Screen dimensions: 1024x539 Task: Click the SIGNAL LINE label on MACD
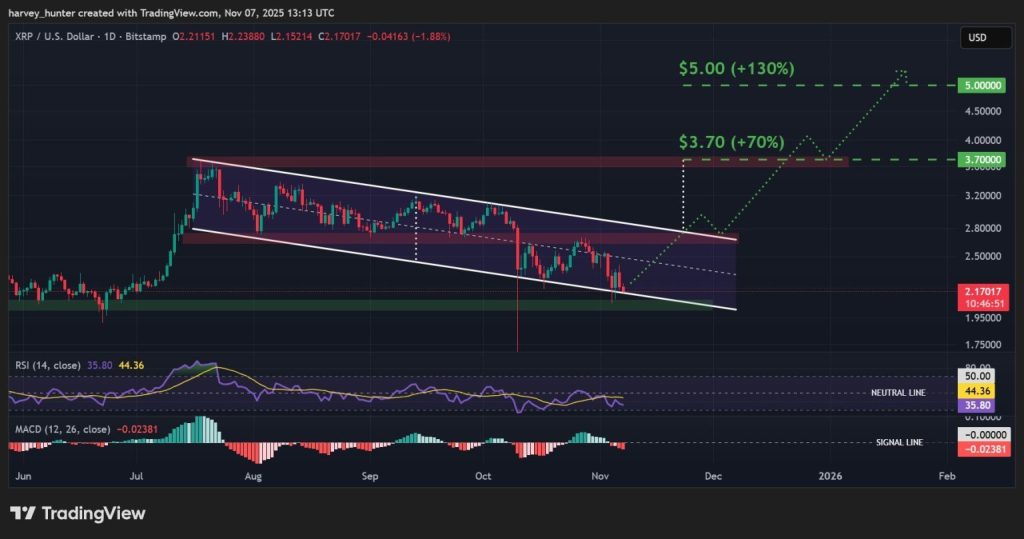pyautogui.click(x=896, y=442)
